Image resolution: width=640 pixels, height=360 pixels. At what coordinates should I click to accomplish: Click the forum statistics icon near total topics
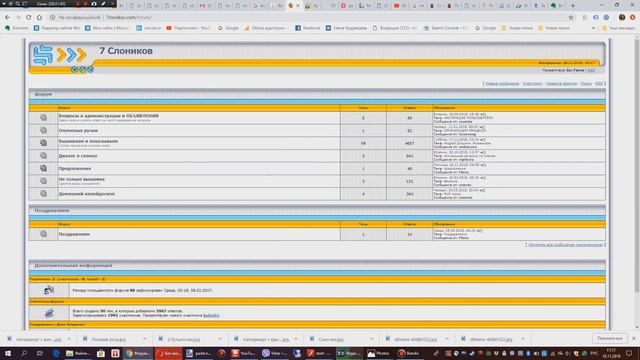pos(49,313)
